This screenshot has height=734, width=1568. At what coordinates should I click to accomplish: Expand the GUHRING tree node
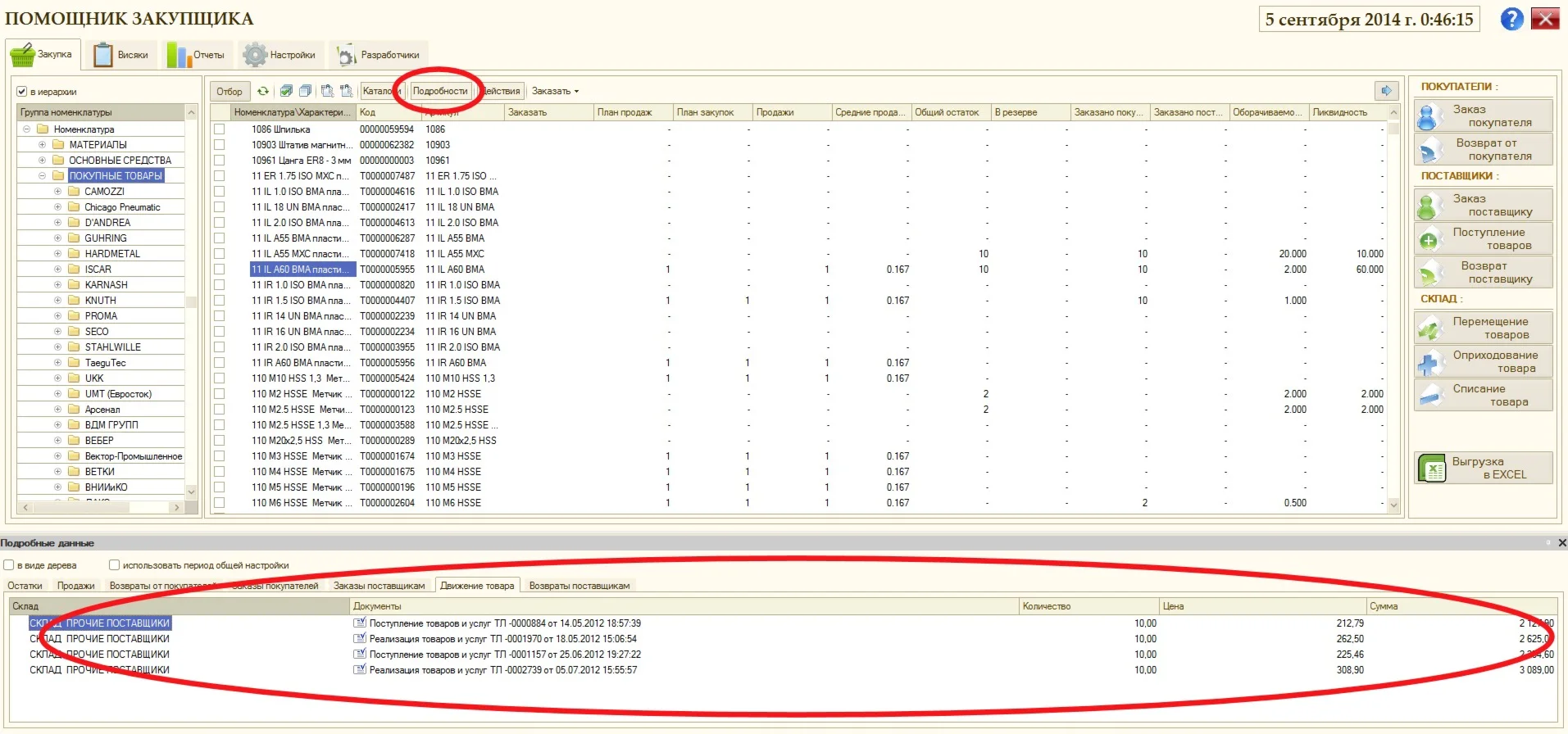[x=57, y=238]
